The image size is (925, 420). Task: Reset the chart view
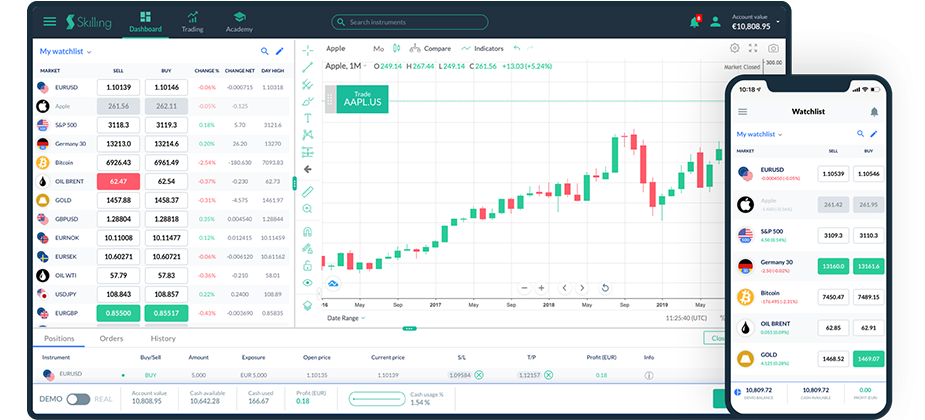pyautogui.click(x=605, y=288)
